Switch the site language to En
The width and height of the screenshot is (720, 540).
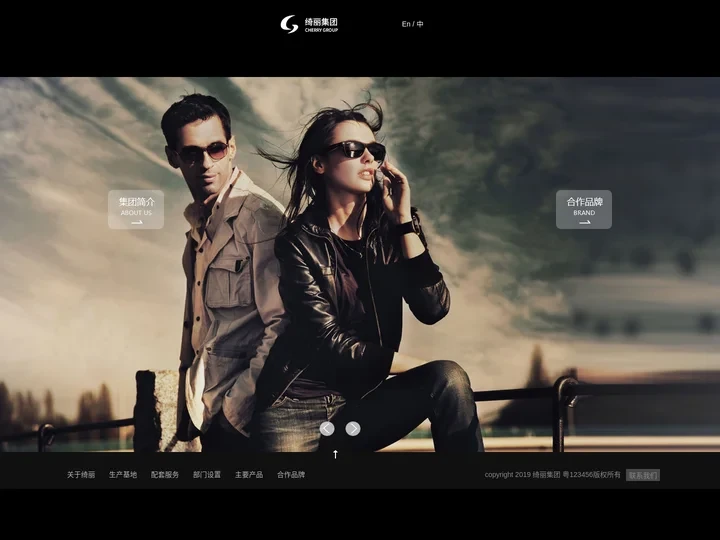[406, 24]
